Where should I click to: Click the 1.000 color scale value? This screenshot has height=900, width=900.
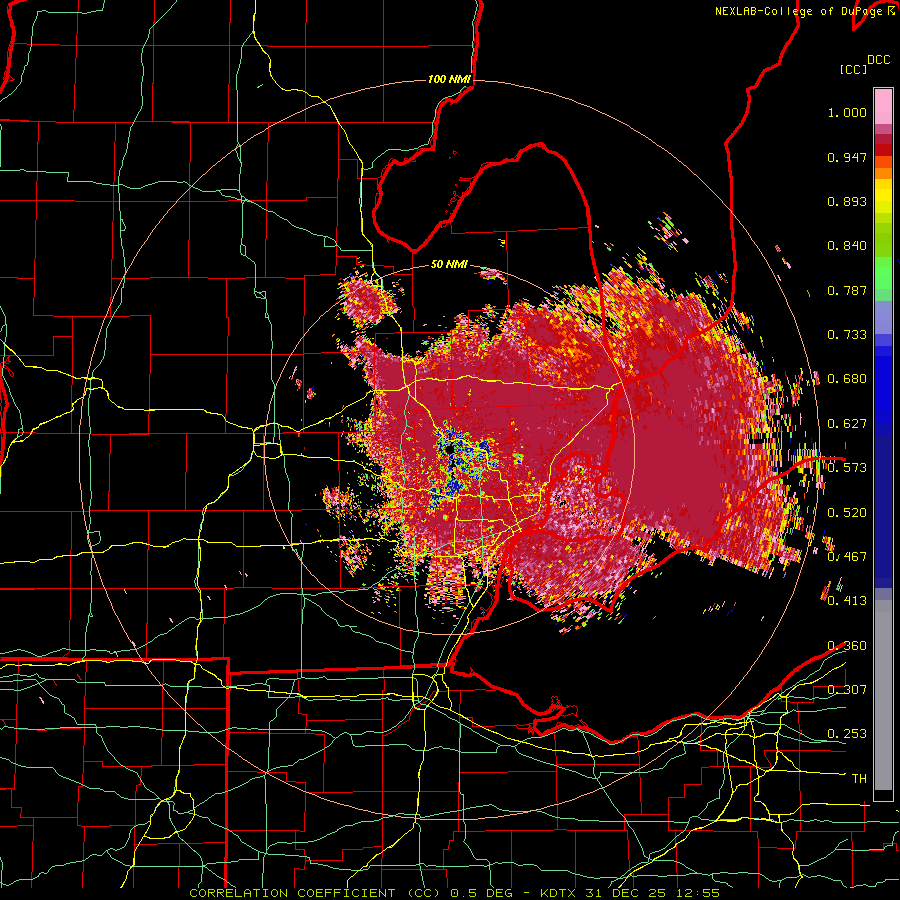[847, 113]
